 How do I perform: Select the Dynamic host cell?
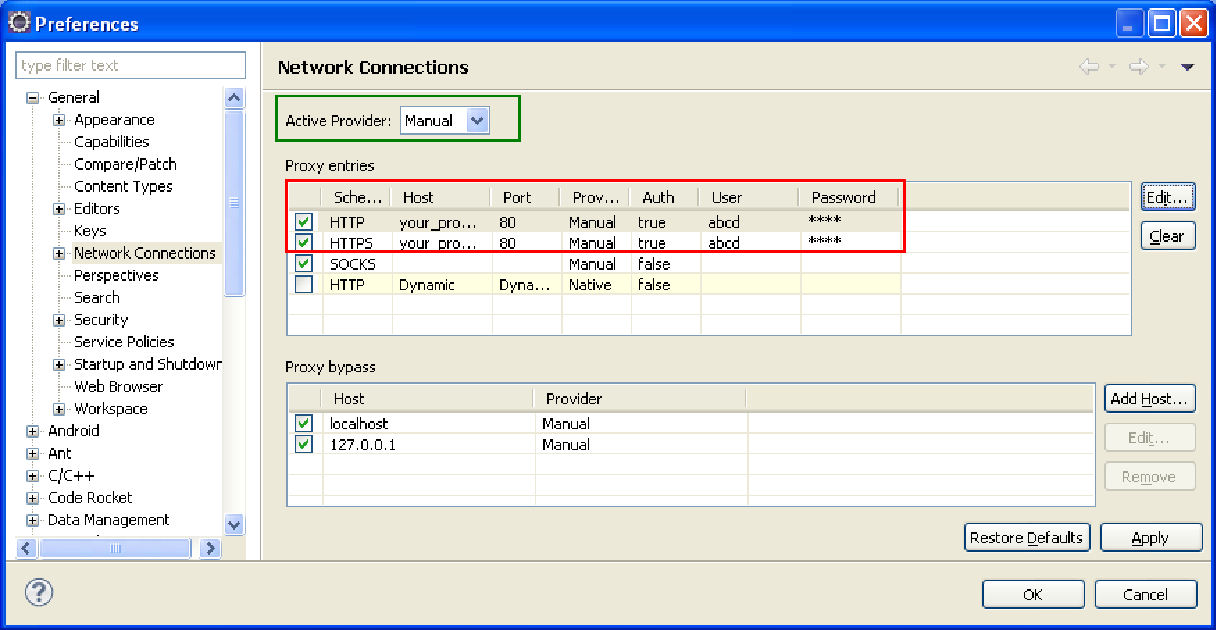427,285
